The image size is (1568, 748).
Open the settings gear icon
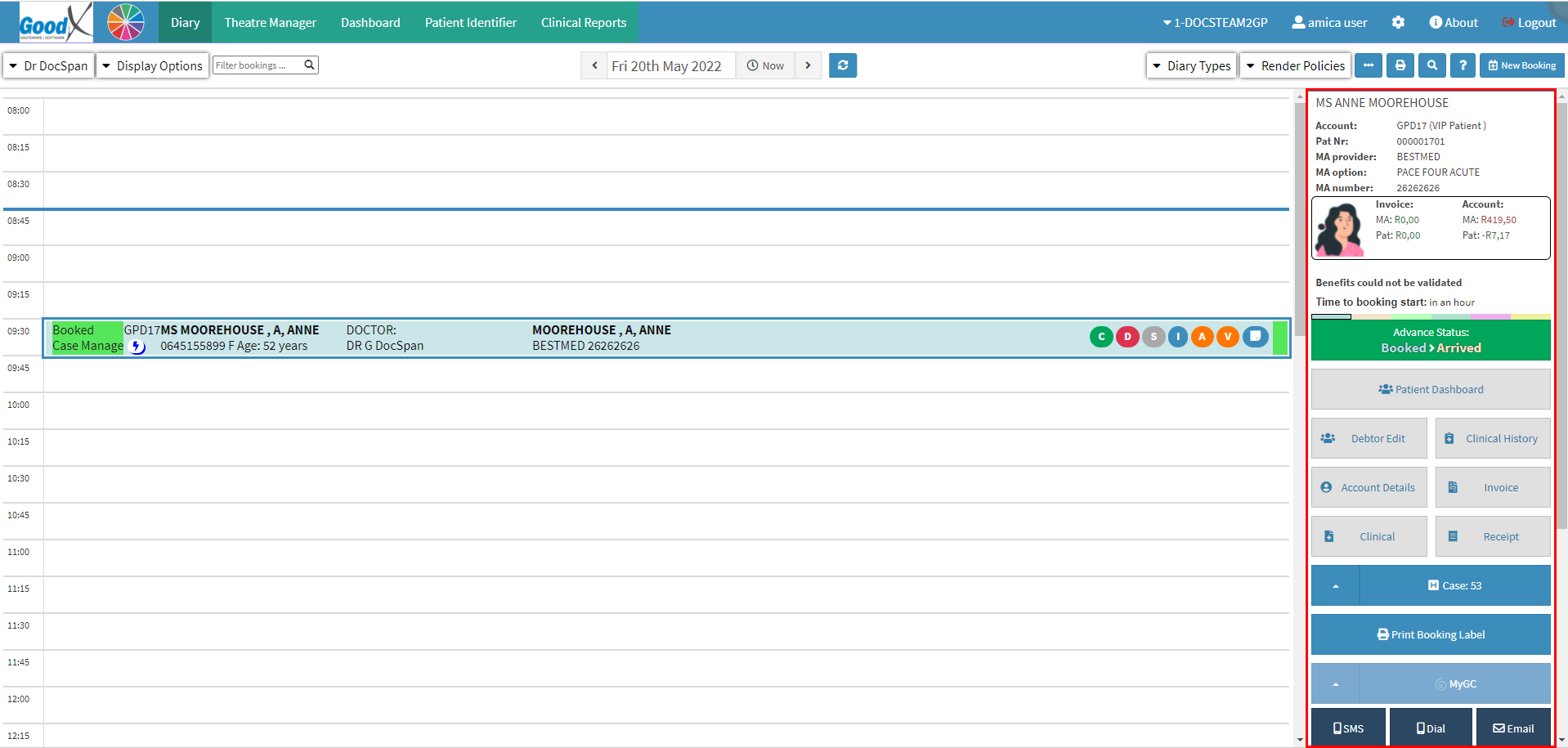pyautogui.click(x=1398, y=23)
